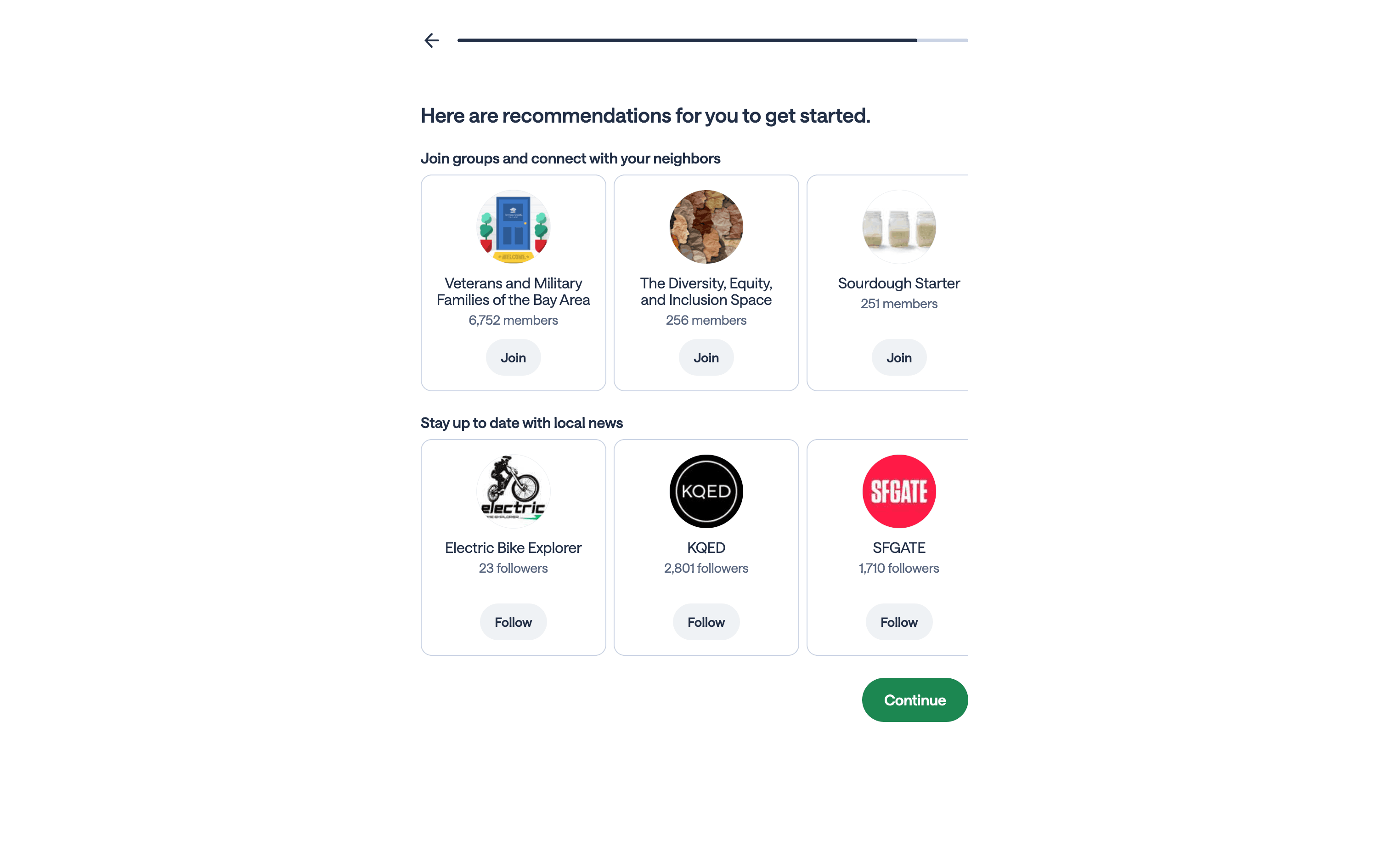Click the Veterans and Military Families group image
1389x868 pixels.
[x=513, y=227]
